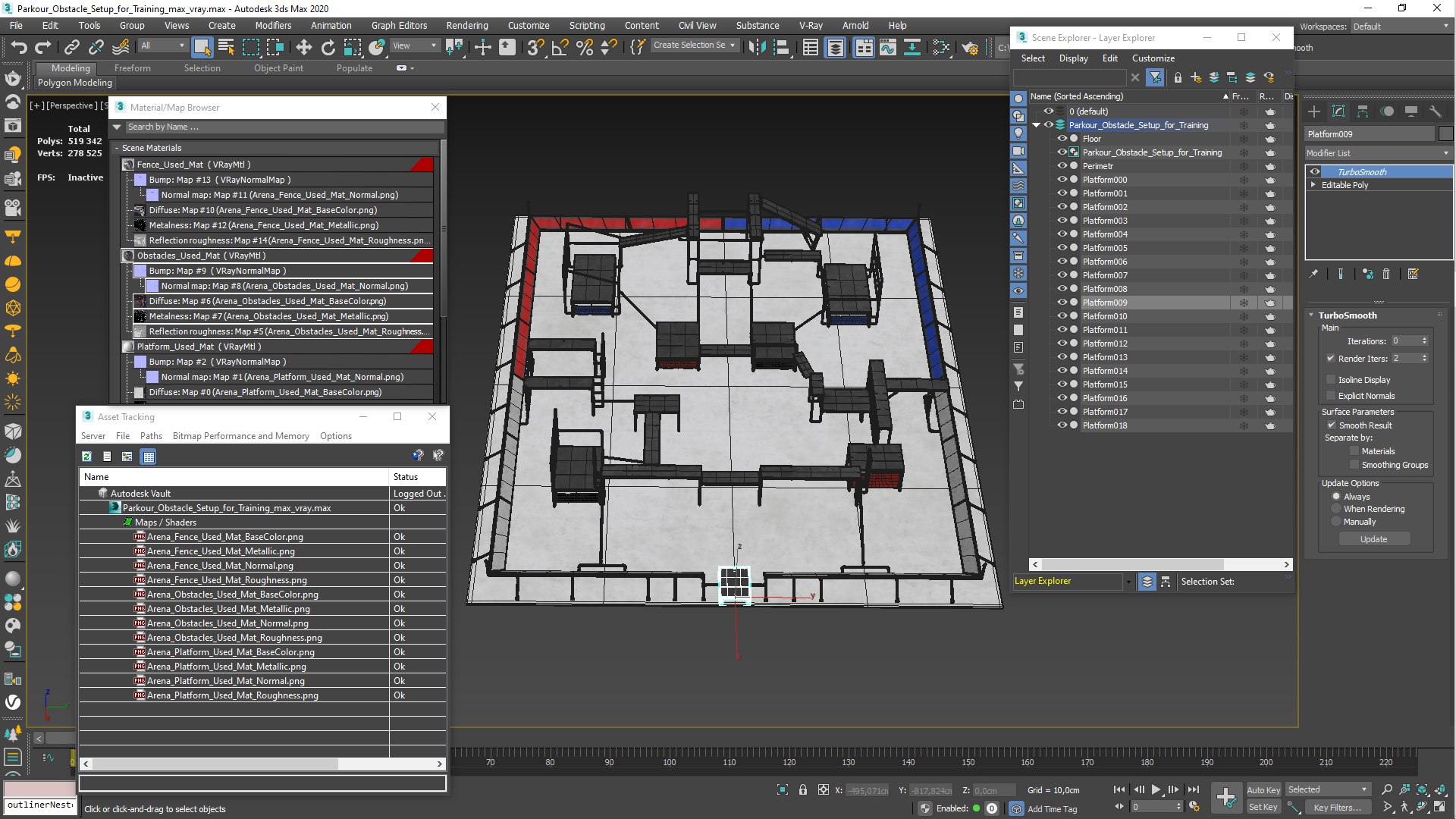Open the Create tab plus icon in command panel

[x=1314, y=111]
